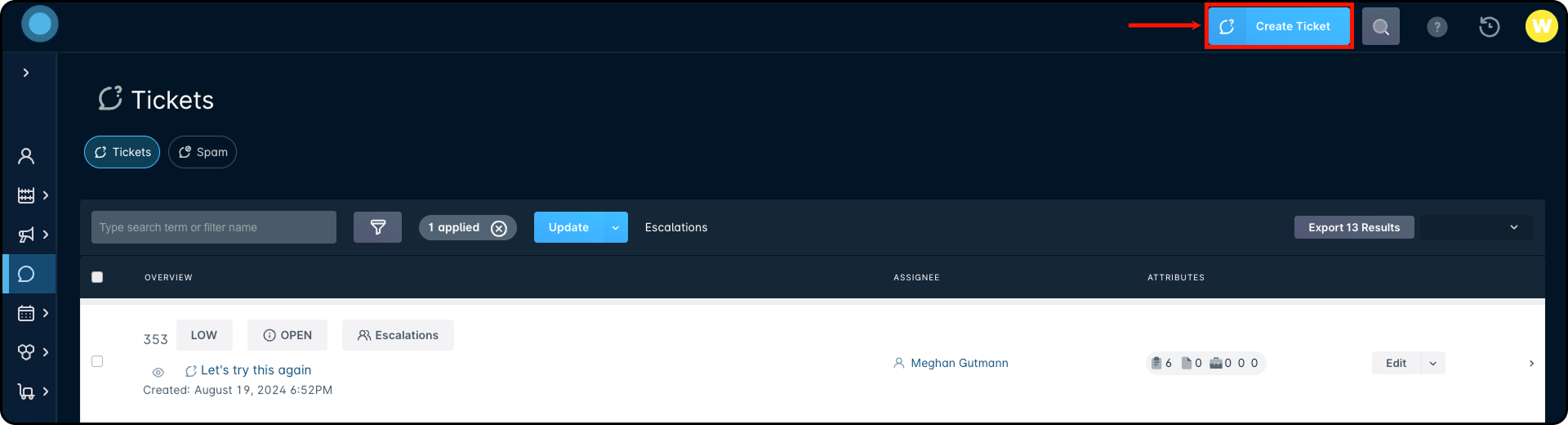The image size is (1568, 425).
Task: Open the contacts person icon in sidebar
Action: click(26, 156)
